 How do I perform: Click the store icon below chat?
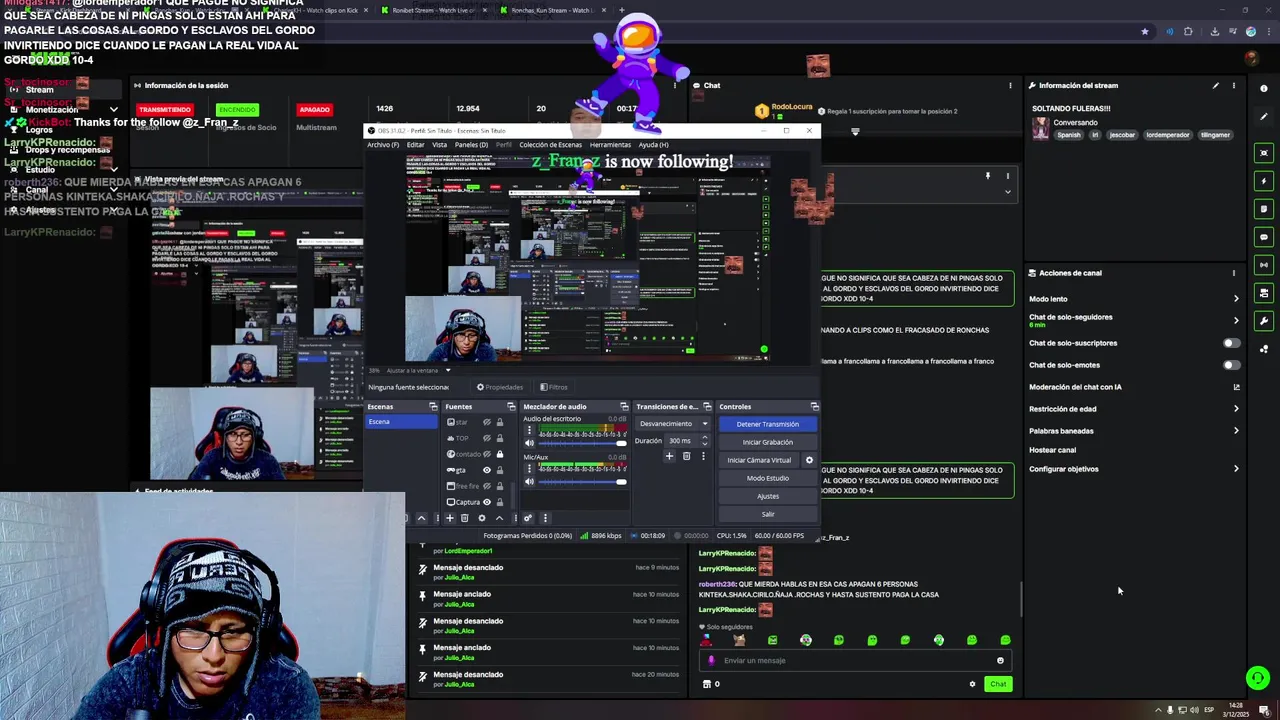point(707,684)
